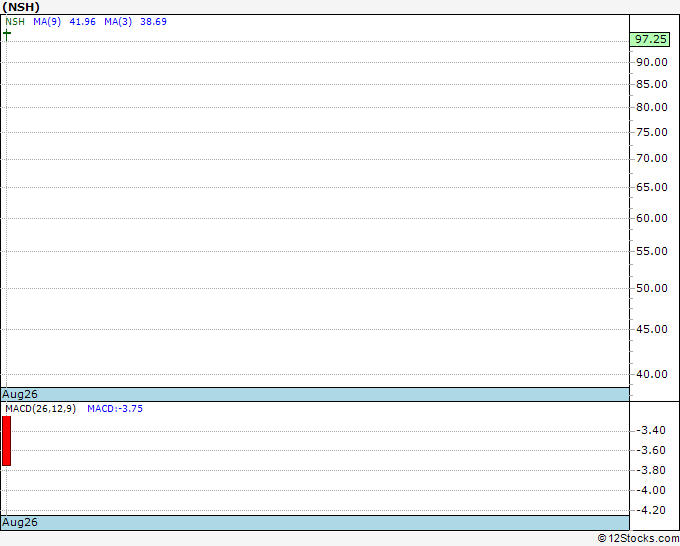
Task: Click the 55.00 price axis label
Action: (x=651, y=251)
